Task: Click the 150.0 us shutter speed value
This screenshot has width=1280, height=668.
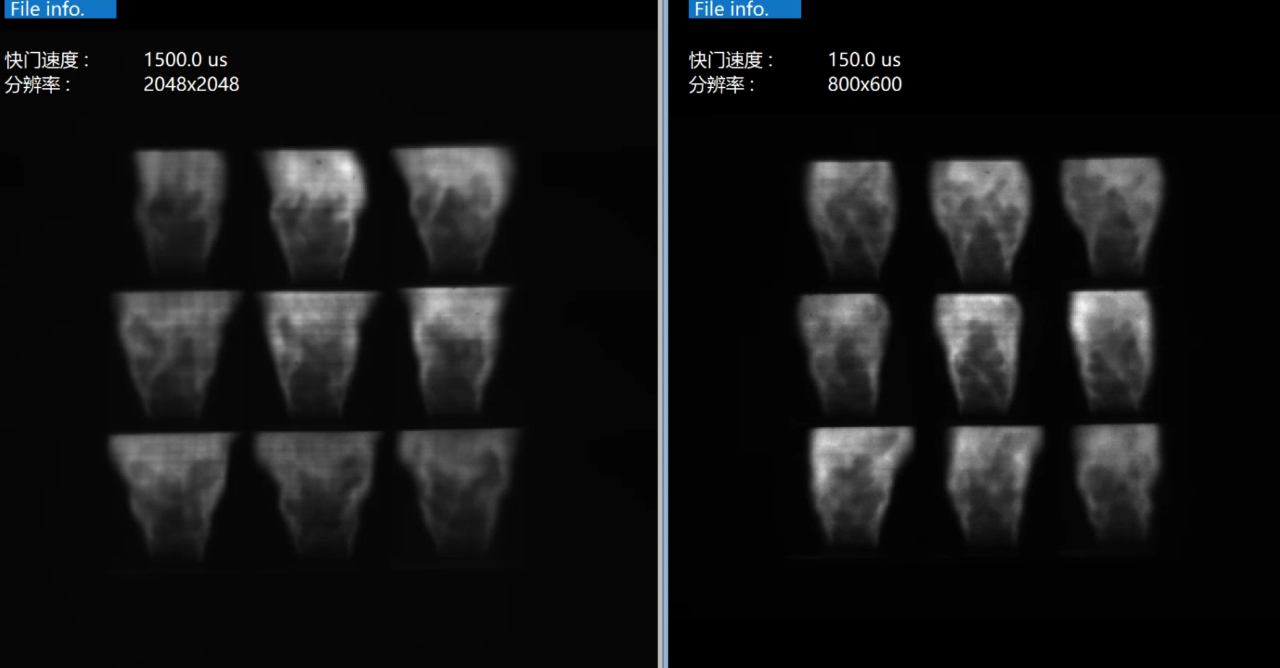Action: tap(864, 60)
